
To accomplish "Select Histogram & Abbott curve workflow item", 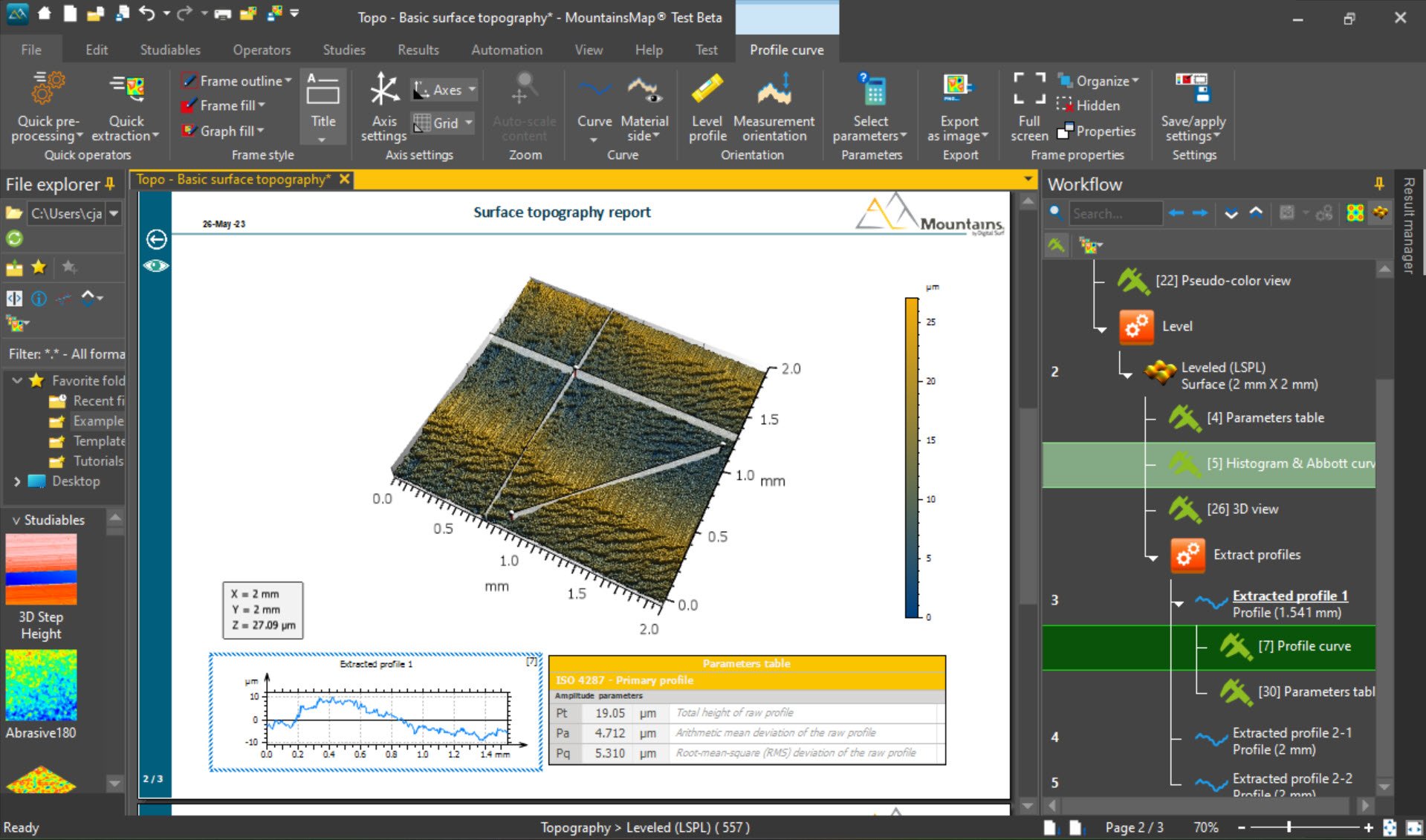I will (x=1208, y=463).
